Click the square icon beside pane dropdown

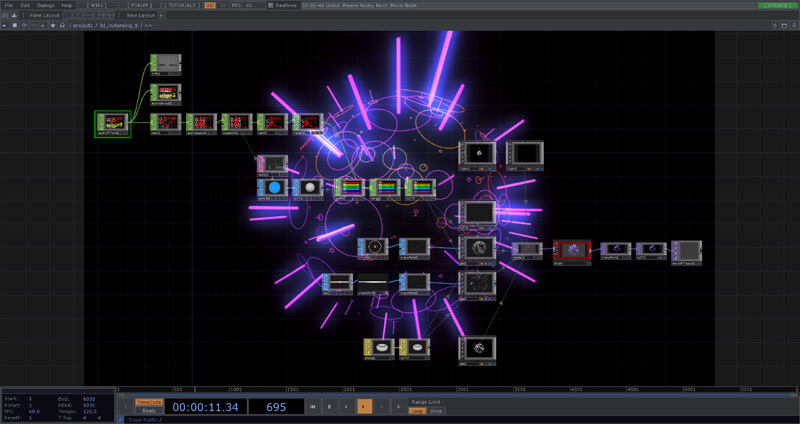pos(15,25)
